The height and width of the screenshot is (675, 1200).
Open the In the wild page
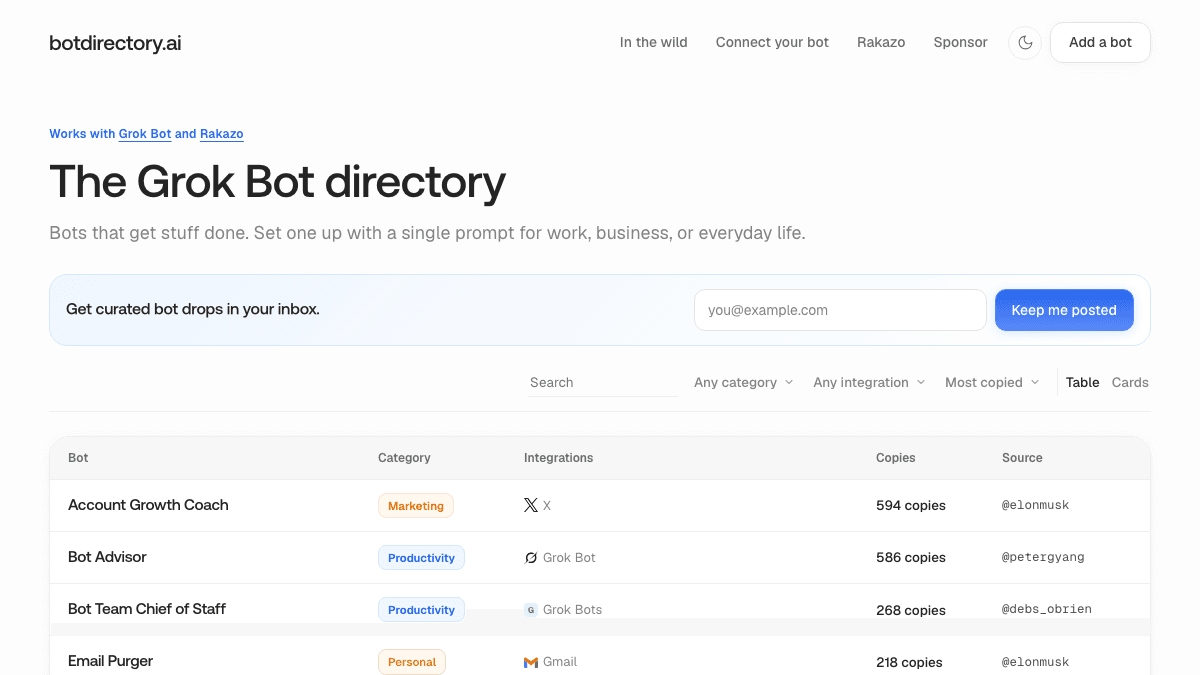(x=654, y=43)
